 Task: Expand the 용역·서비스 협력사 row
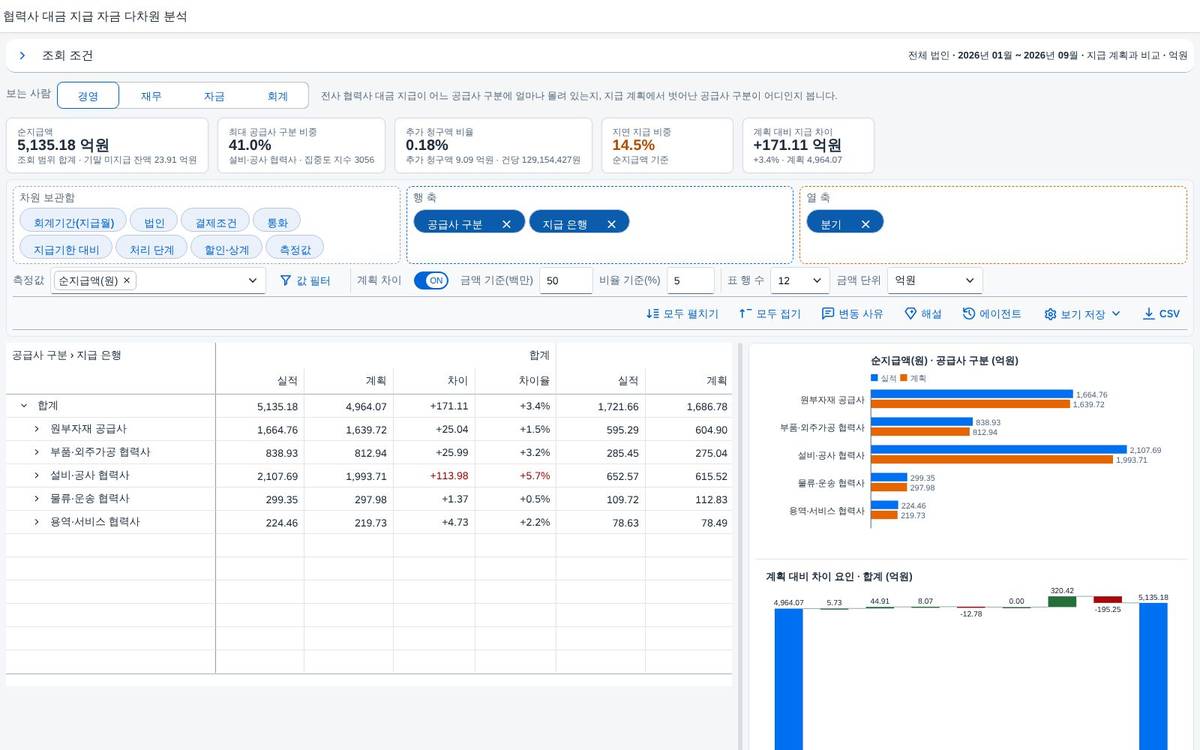[37, 522]
